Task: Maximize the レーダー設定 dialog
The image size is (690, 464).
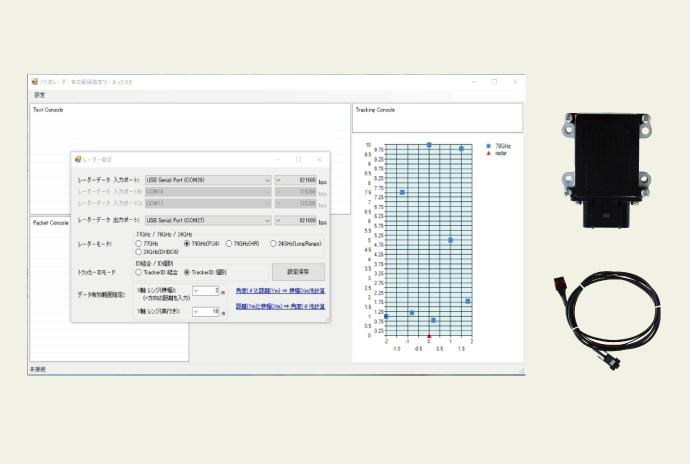Action: 298,159
